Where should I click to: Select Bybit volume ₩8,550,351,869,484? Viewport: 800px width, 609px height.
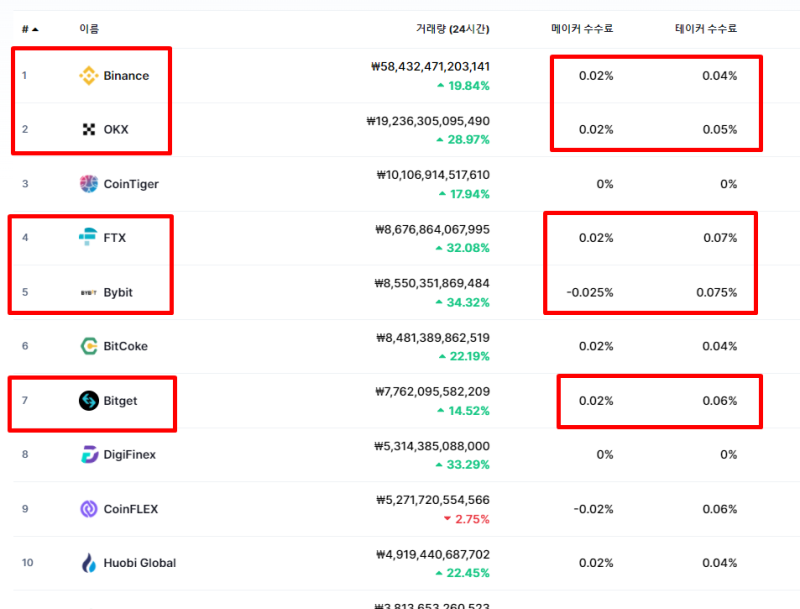coord(432,283)
